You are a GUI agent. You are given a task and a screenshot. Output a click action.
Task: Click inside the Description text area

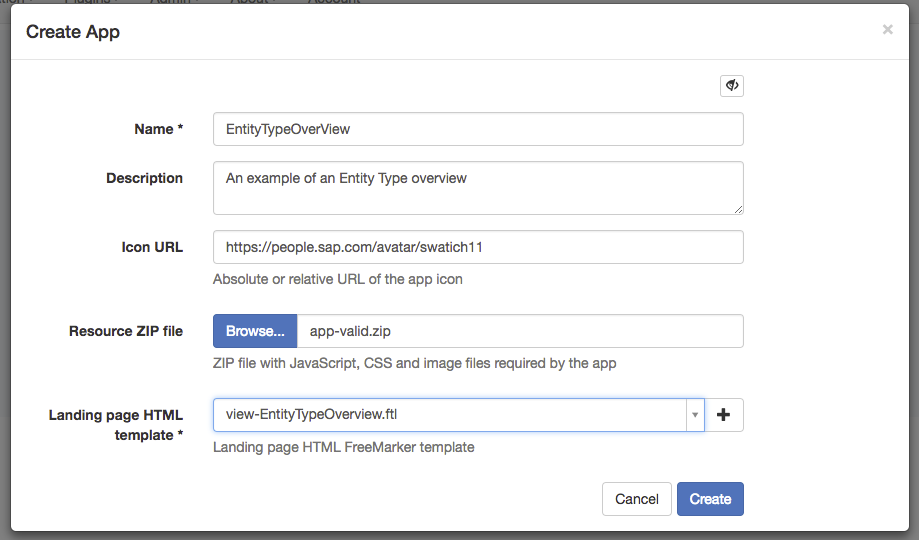(478, 188)
